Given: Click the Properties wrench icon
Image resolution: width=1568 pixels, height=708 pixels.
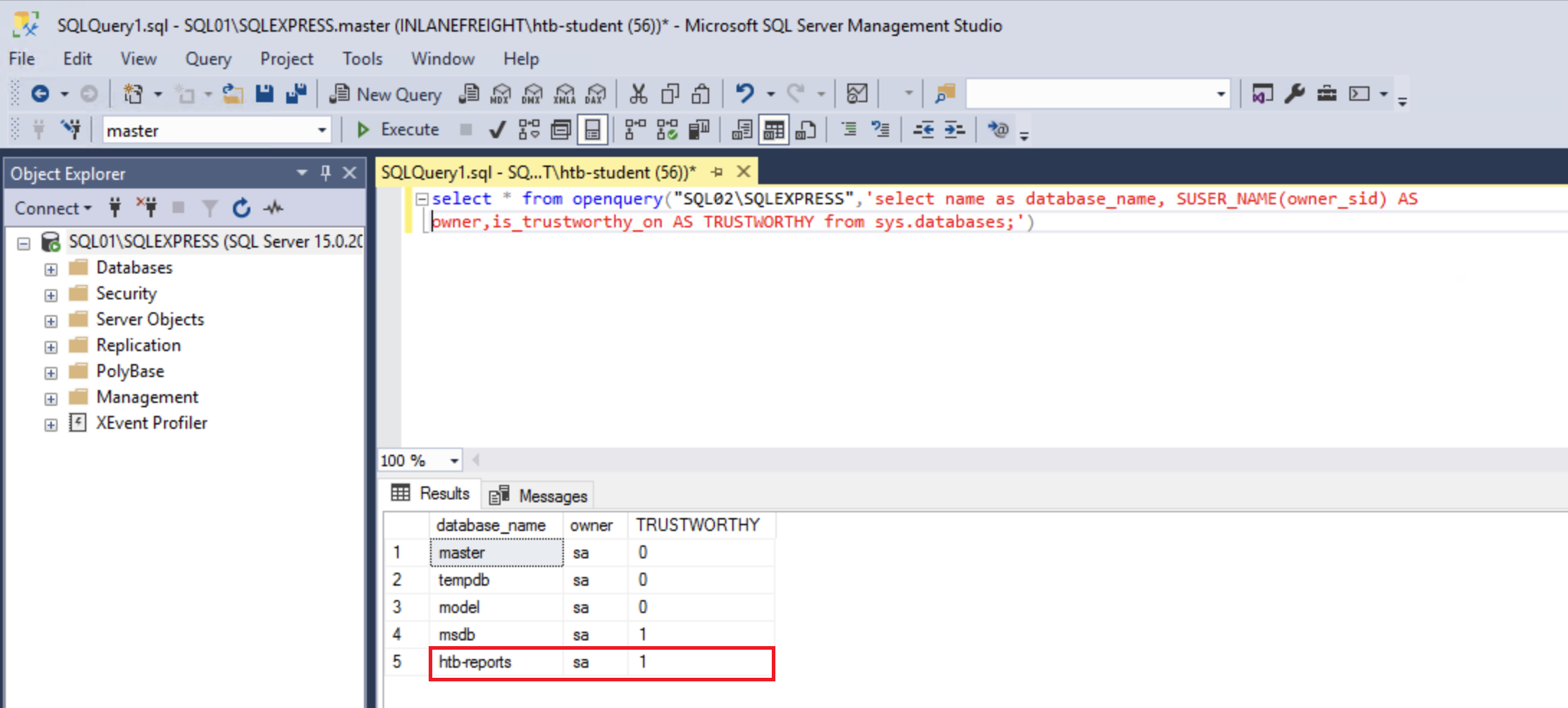Looking at the screenshot, I should [1295, 94].
